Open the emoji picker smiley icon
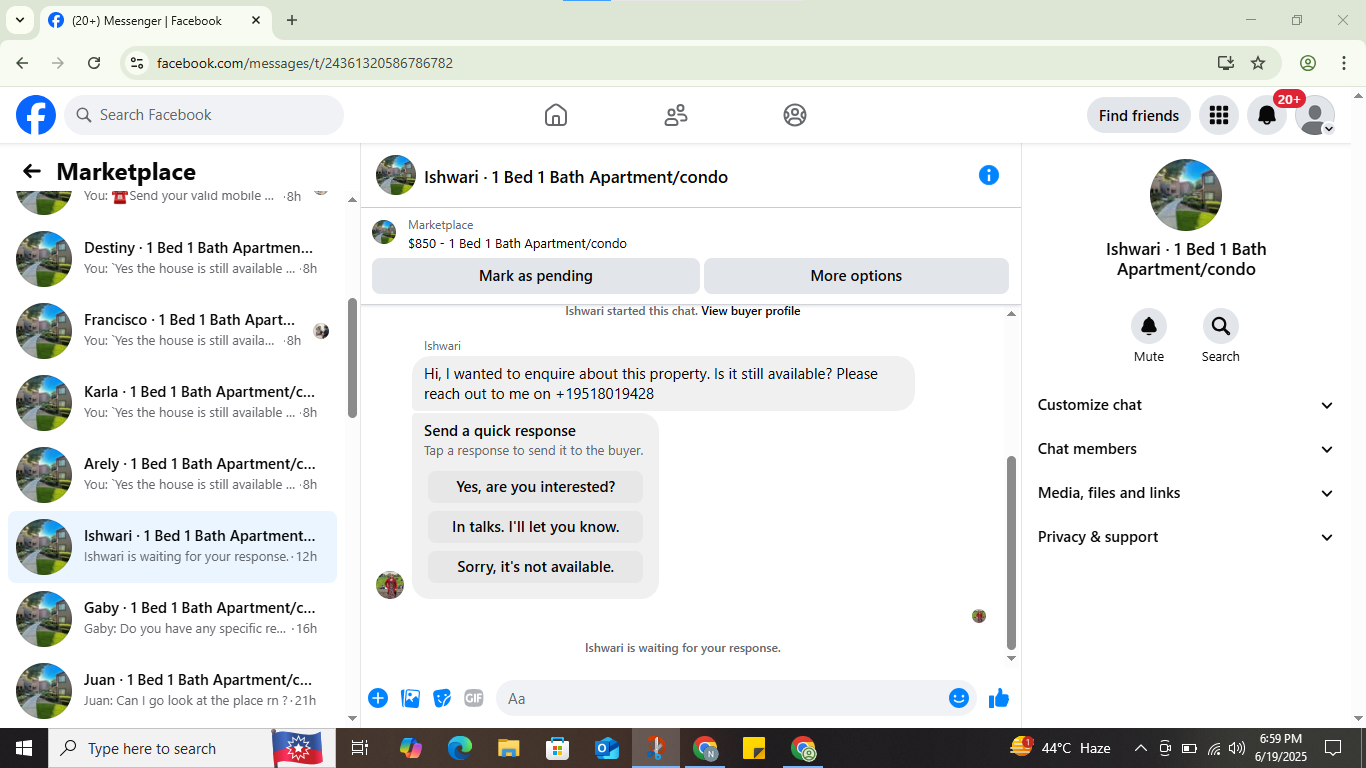 coord(959,698)
